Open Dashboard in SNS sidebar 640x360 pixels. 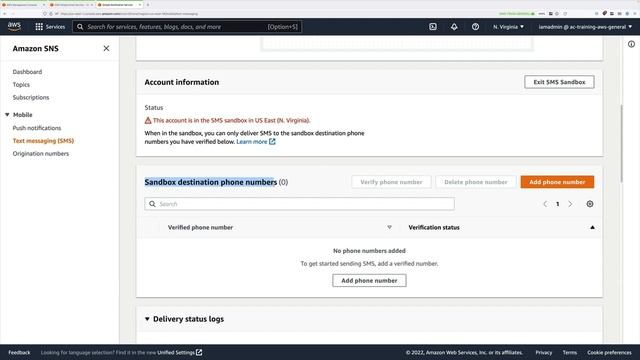point(27,72)
